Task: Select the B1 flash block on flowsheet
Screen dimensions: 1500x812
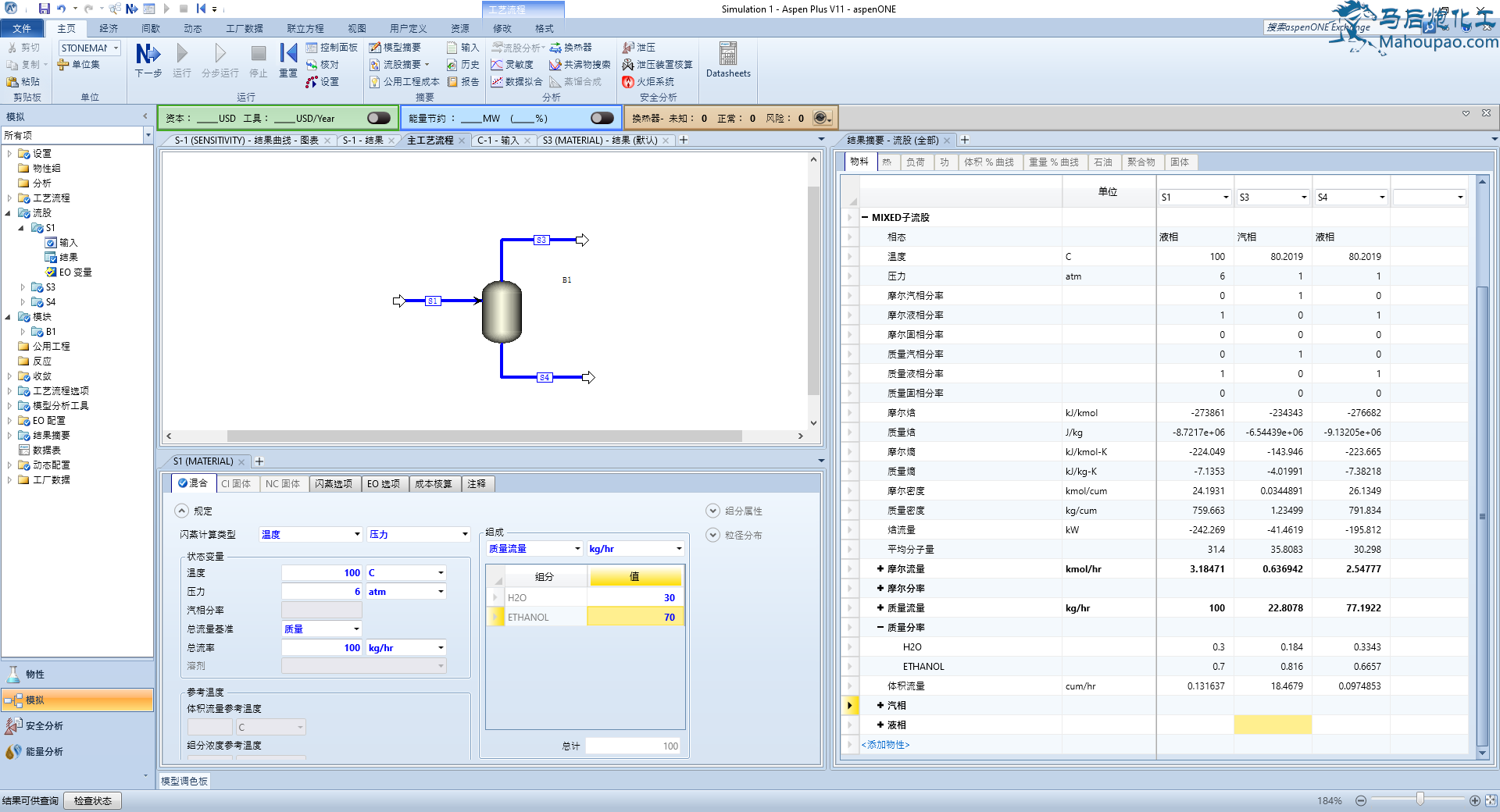Action: tap(502, 312)
